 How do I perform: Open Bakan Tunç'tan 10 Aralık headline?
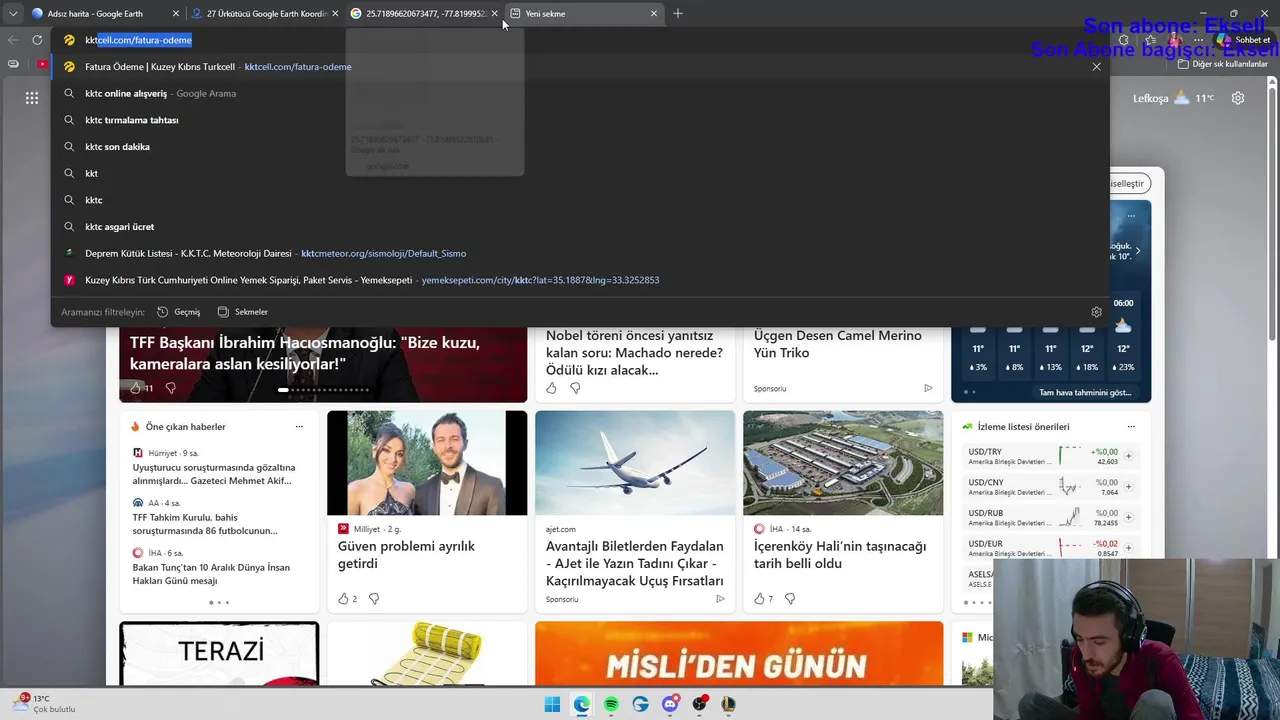(x=211, y=574)
